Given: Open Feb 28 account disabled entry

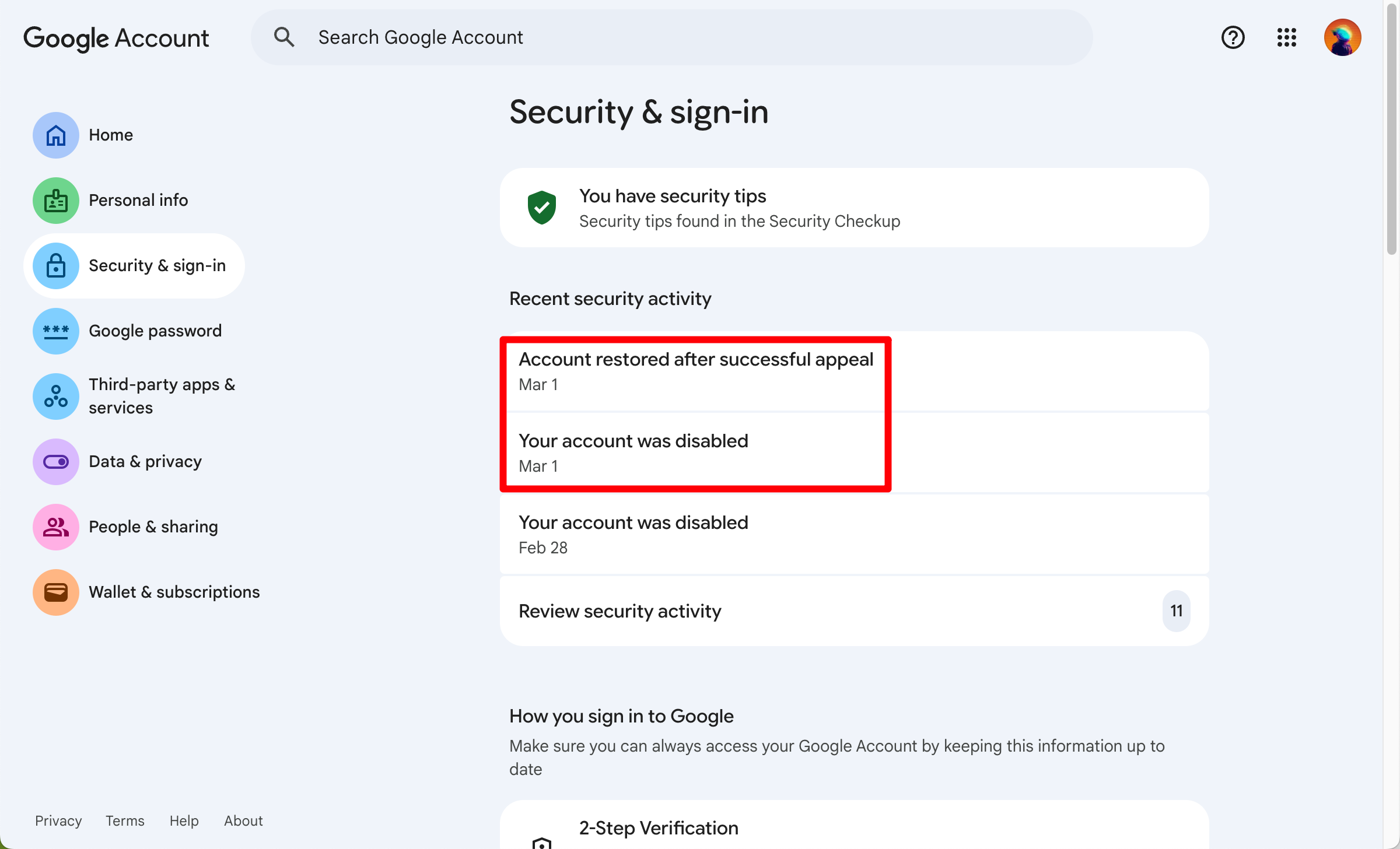Looking at the screenshot, I should pos(854,534).
